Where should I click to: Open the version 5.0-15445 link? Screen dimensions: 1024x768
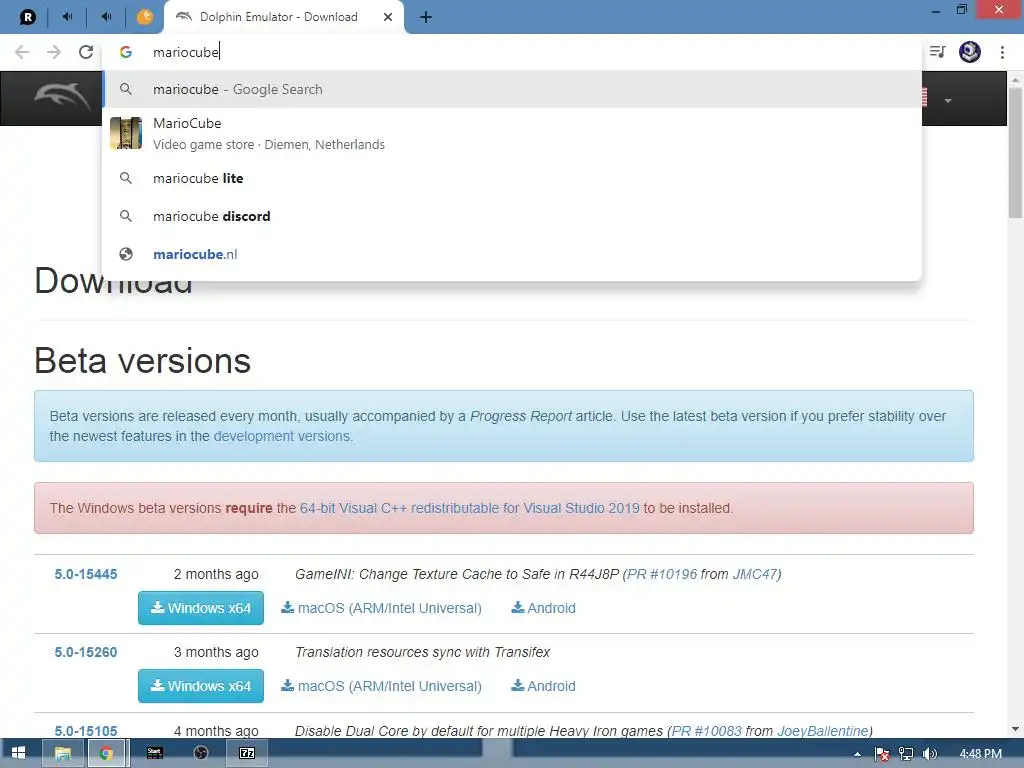[x=86, y=574]
